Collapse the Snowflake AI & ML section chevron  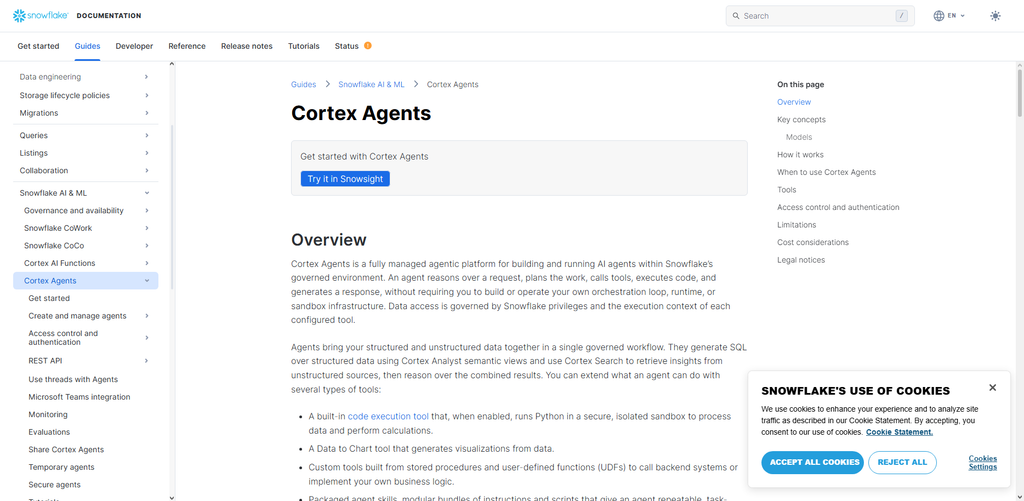147,193
